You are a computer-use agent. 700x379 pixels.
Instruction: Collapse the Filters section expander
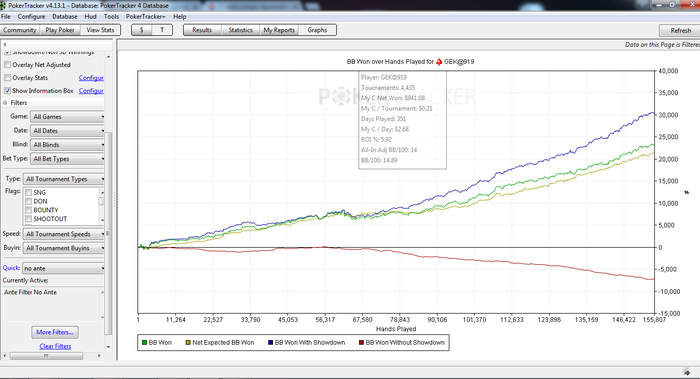5,103
